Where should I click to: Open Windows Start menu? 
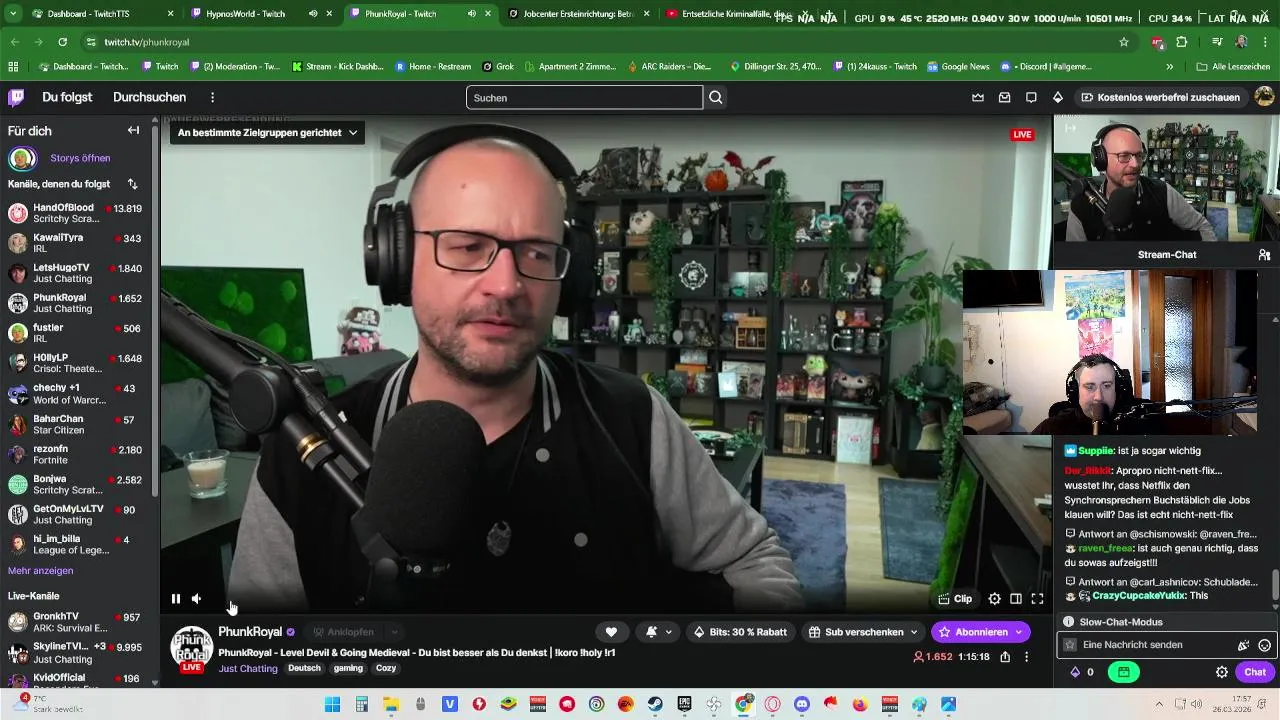click(332, 704)
